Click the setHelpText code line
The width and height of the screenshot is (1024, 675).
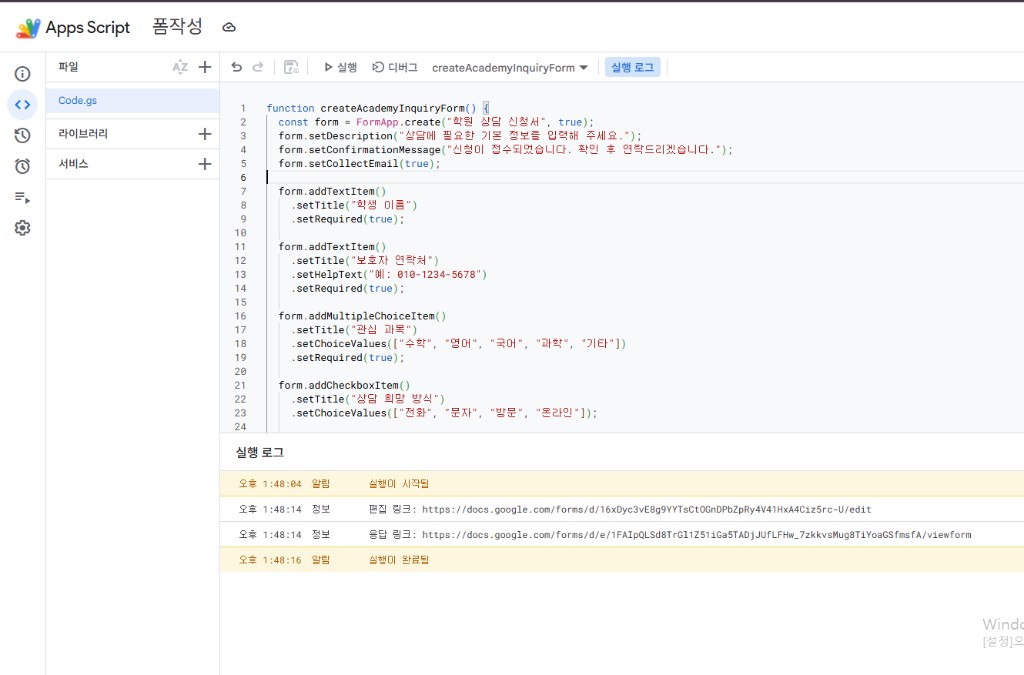pyautogui.click(x=389, y=275)
